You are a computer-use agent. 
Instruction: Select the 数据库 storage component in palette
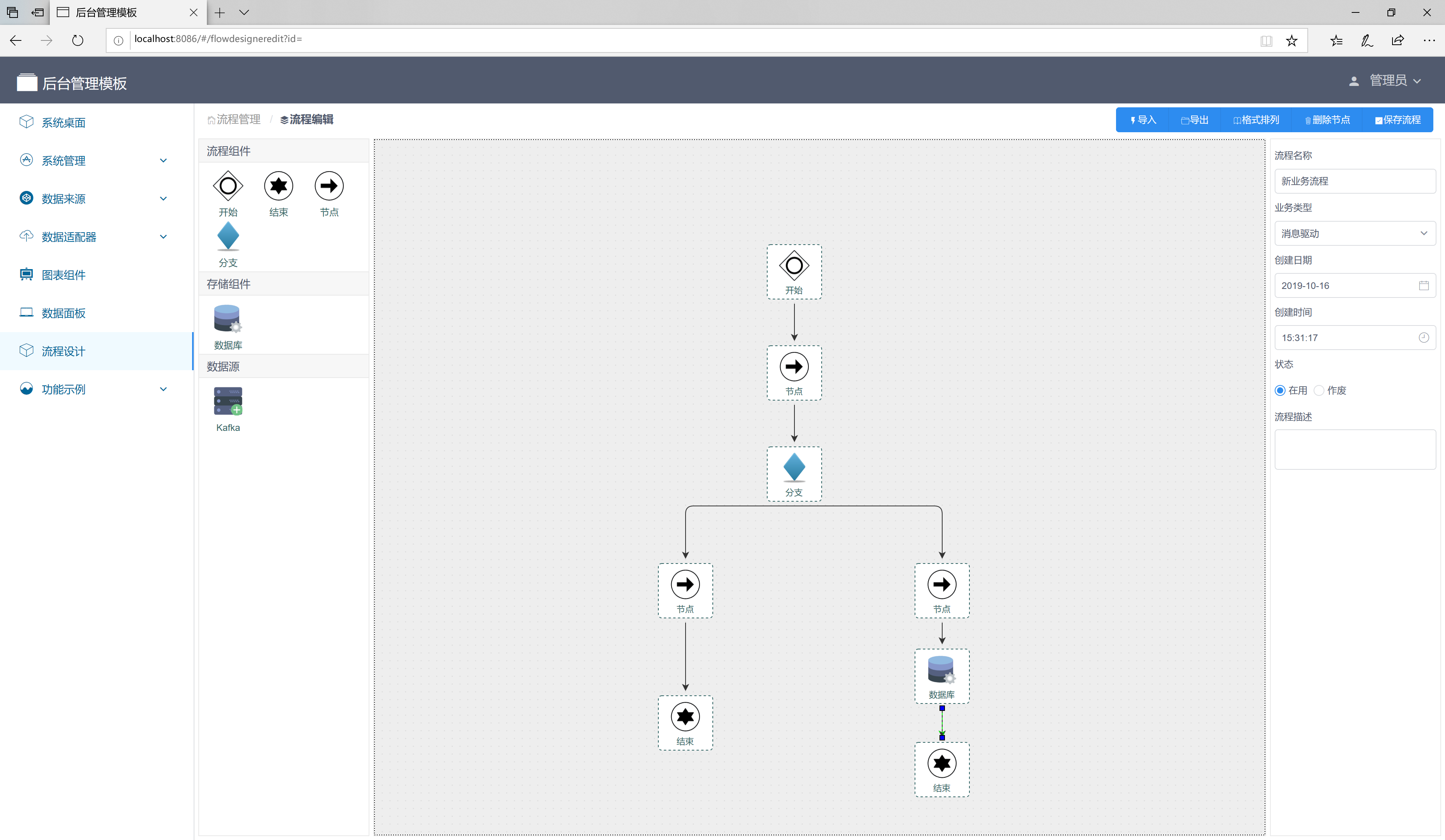tap(227, 319)
